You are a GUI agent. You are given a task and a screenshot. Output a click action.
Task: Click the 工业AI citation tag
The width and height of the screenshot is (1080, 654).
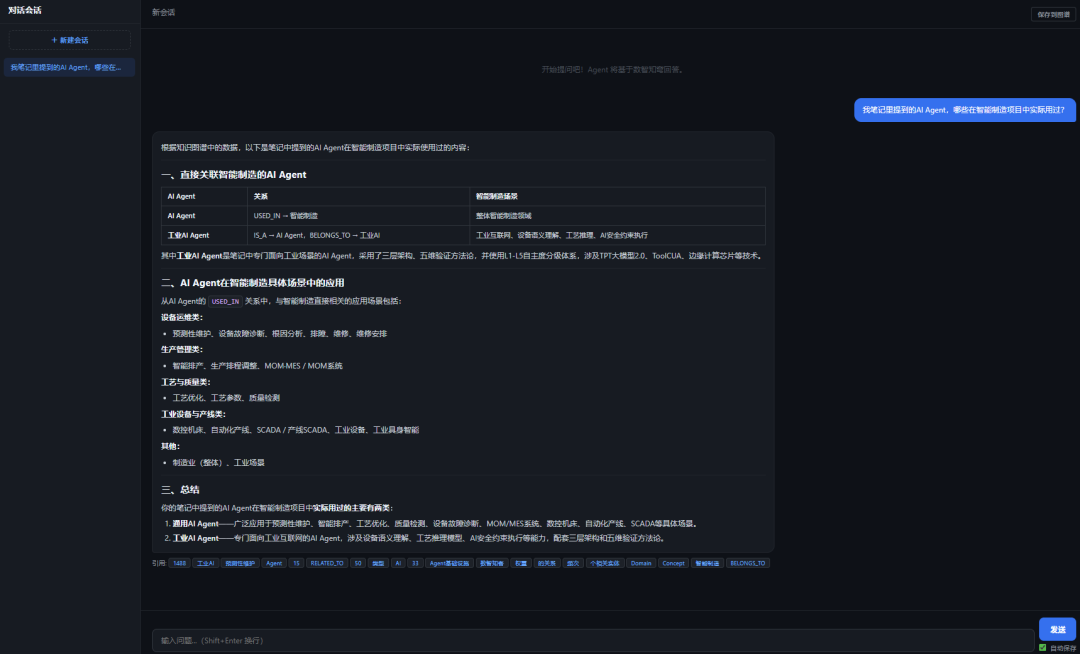click(205, 563)
